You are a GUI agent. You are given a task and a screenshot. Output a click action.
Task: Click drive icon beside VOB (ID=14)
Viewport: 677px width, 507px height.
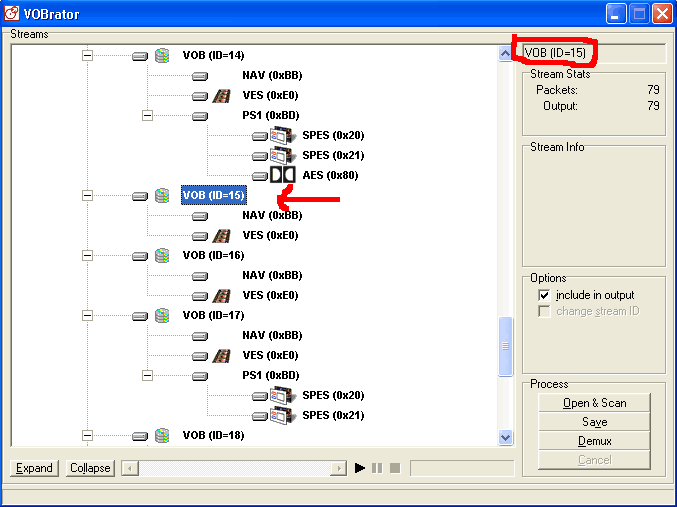pos(140,56)
